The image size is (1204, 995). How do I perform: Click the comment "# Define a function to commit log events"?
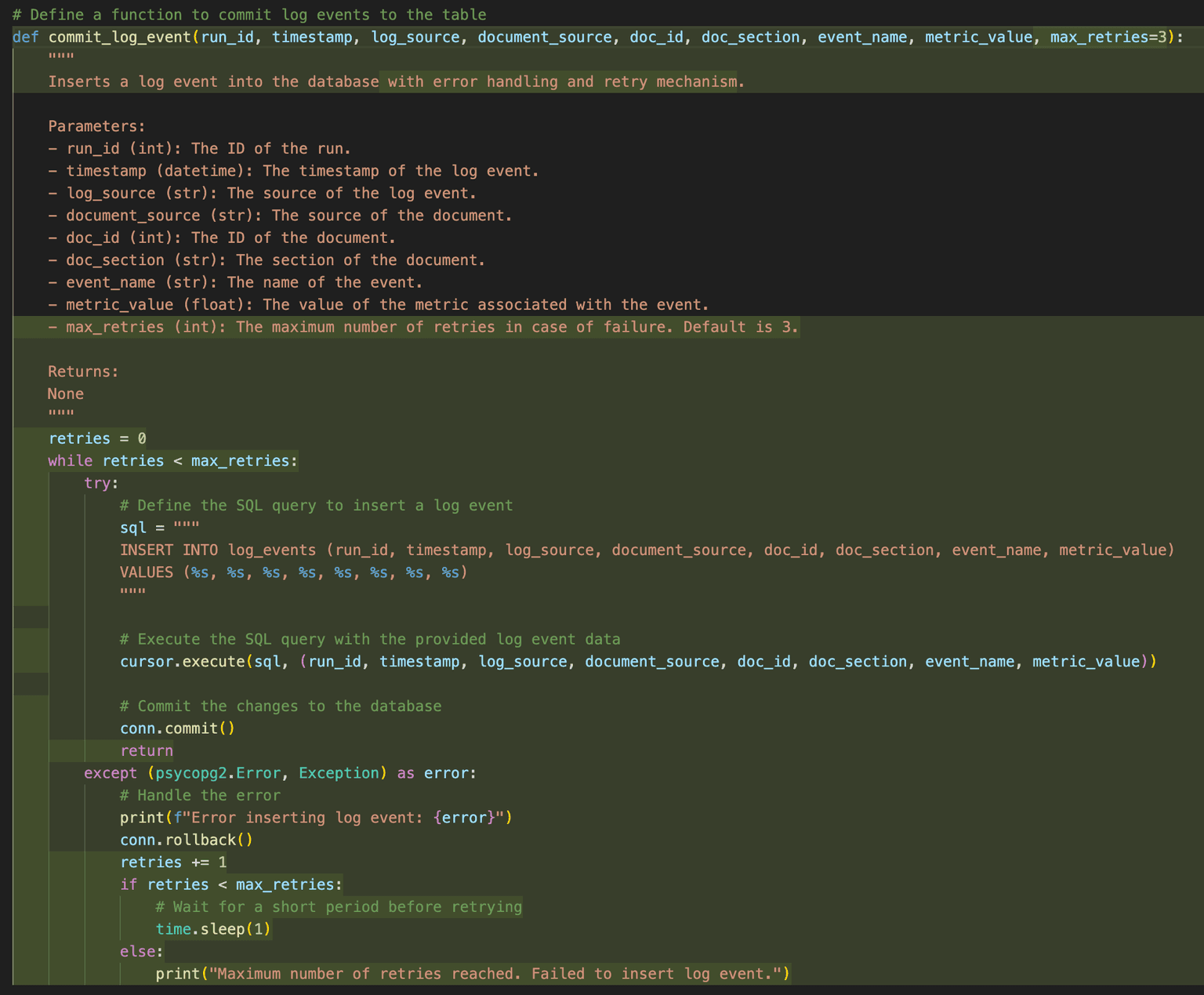[249, 15]
